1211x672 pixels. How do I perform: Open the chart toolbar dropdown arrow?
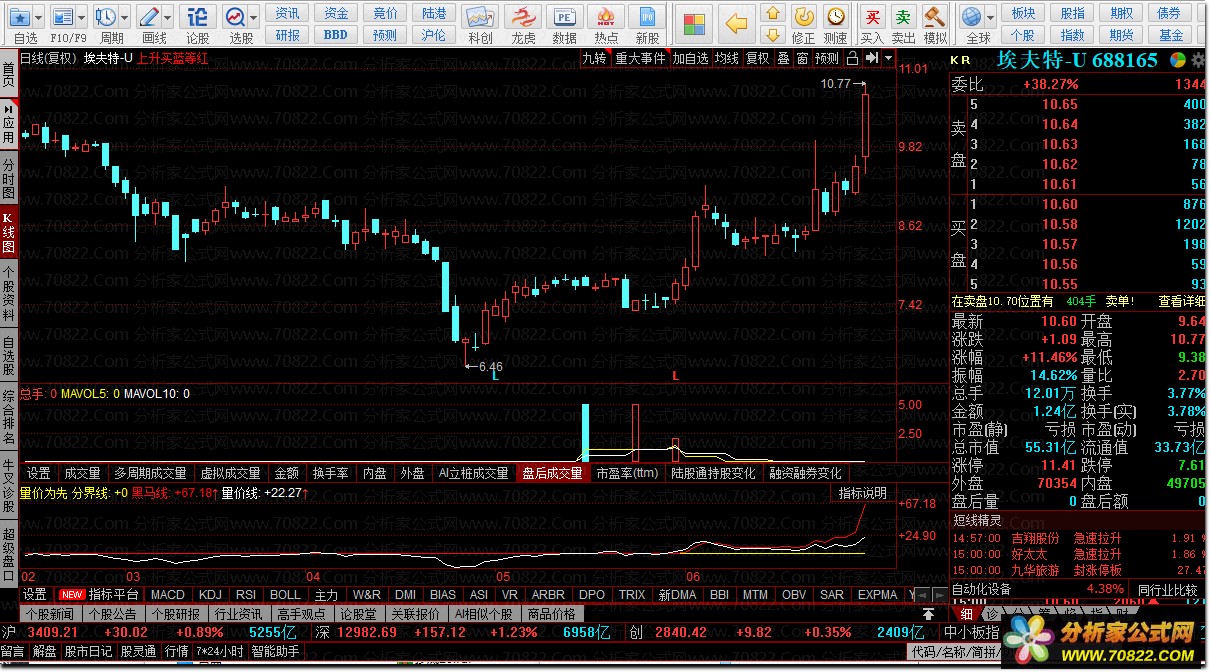click(888, 58)
